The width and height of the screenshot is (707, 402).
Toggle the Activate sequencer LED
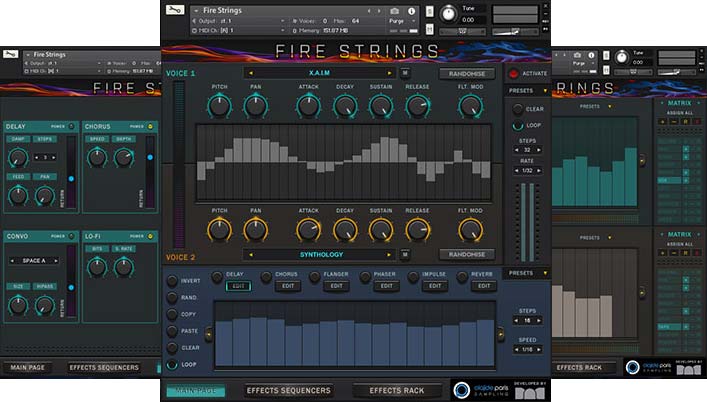coord(513,73)
